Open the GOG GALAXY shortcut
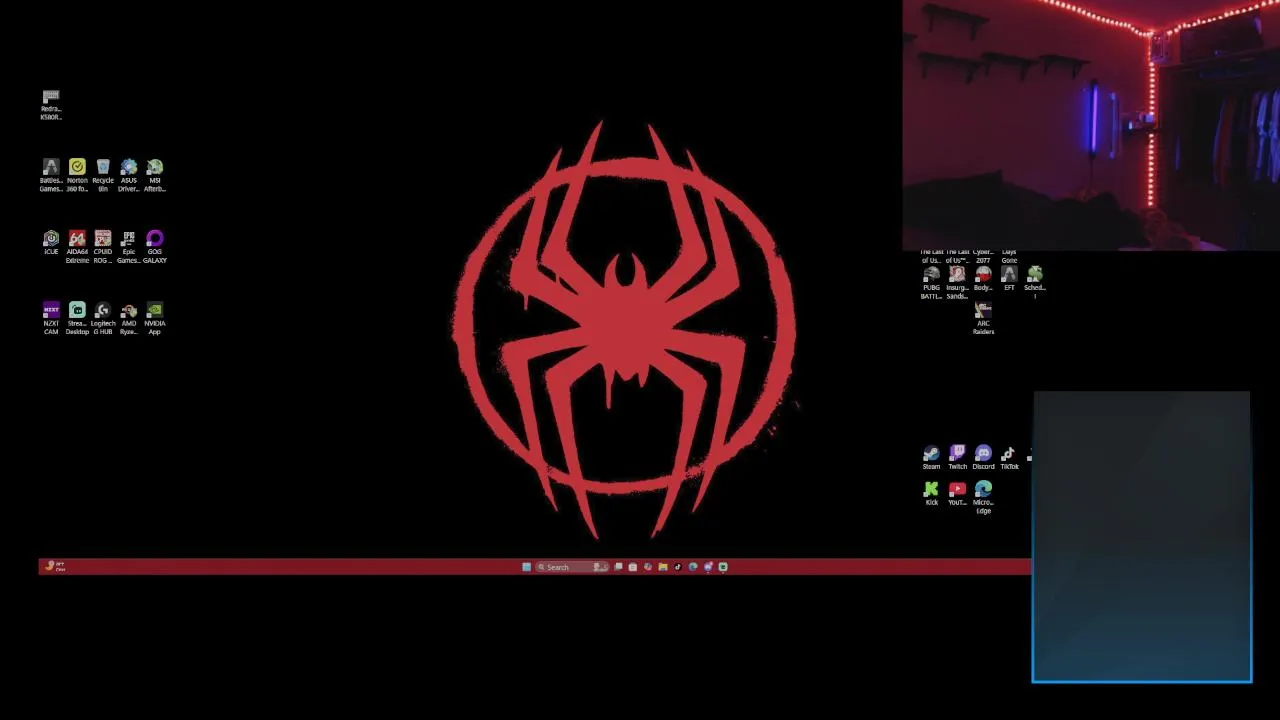1280x720 pixels. tap(155, 247)
